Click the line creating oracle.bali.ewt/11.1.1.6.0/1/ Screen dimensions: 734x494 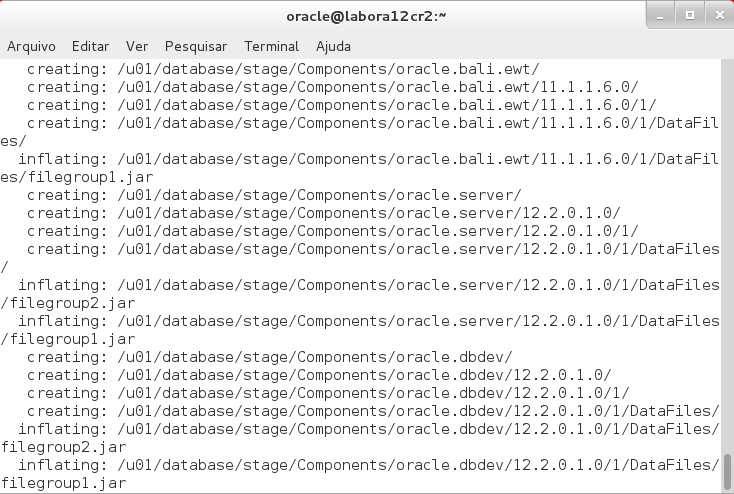[x=341, y=105]
